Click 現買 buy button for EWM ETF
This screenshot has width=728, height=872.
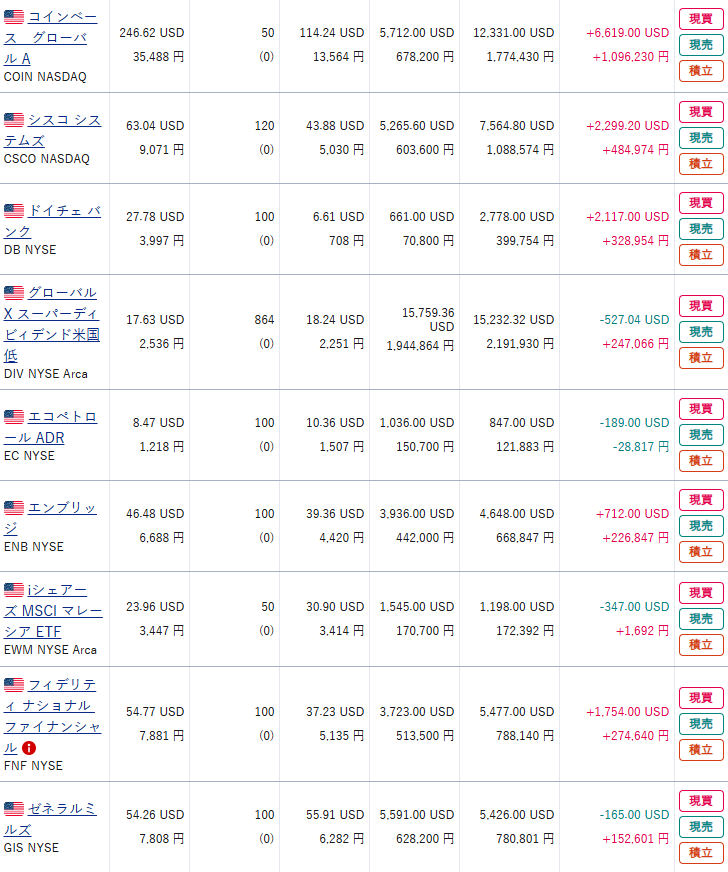701,593
